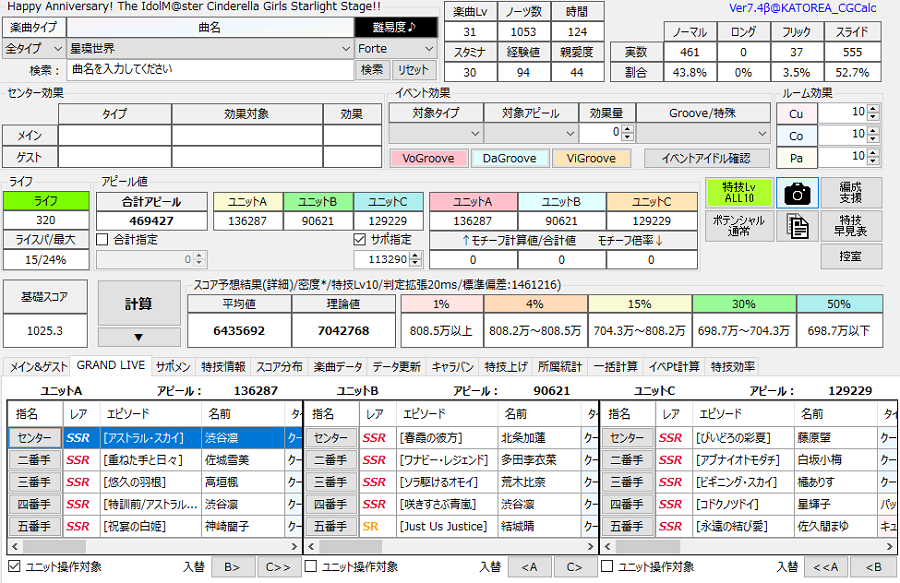The image size is (900, 583).
Task: Click the 難易度♪ header button
Action: (x=396, y=27)
